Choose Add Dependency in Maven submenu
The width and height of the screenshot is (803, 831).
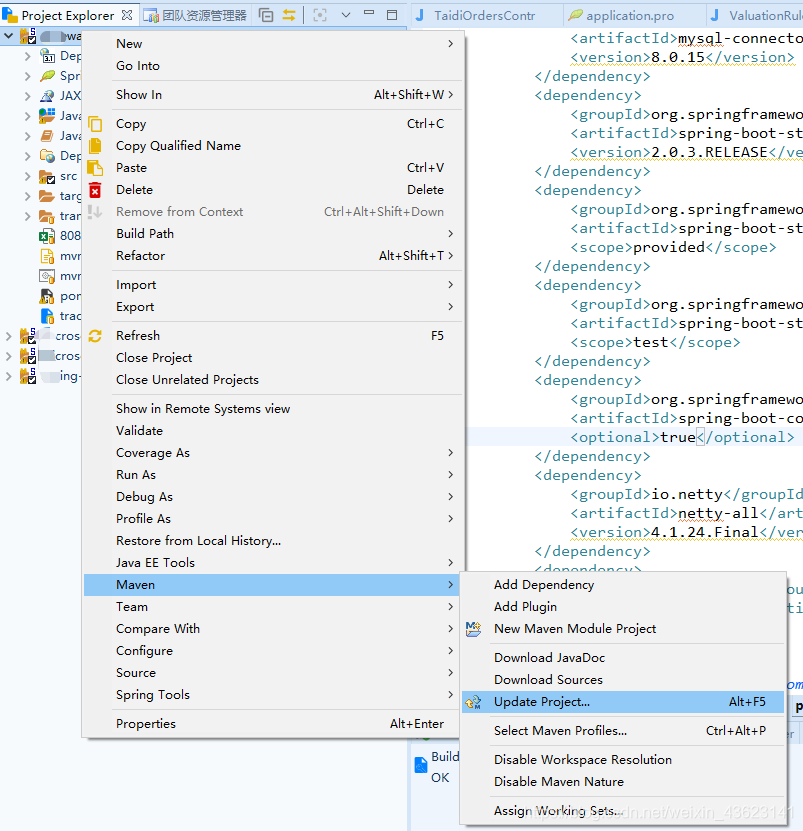click(623, 585)
